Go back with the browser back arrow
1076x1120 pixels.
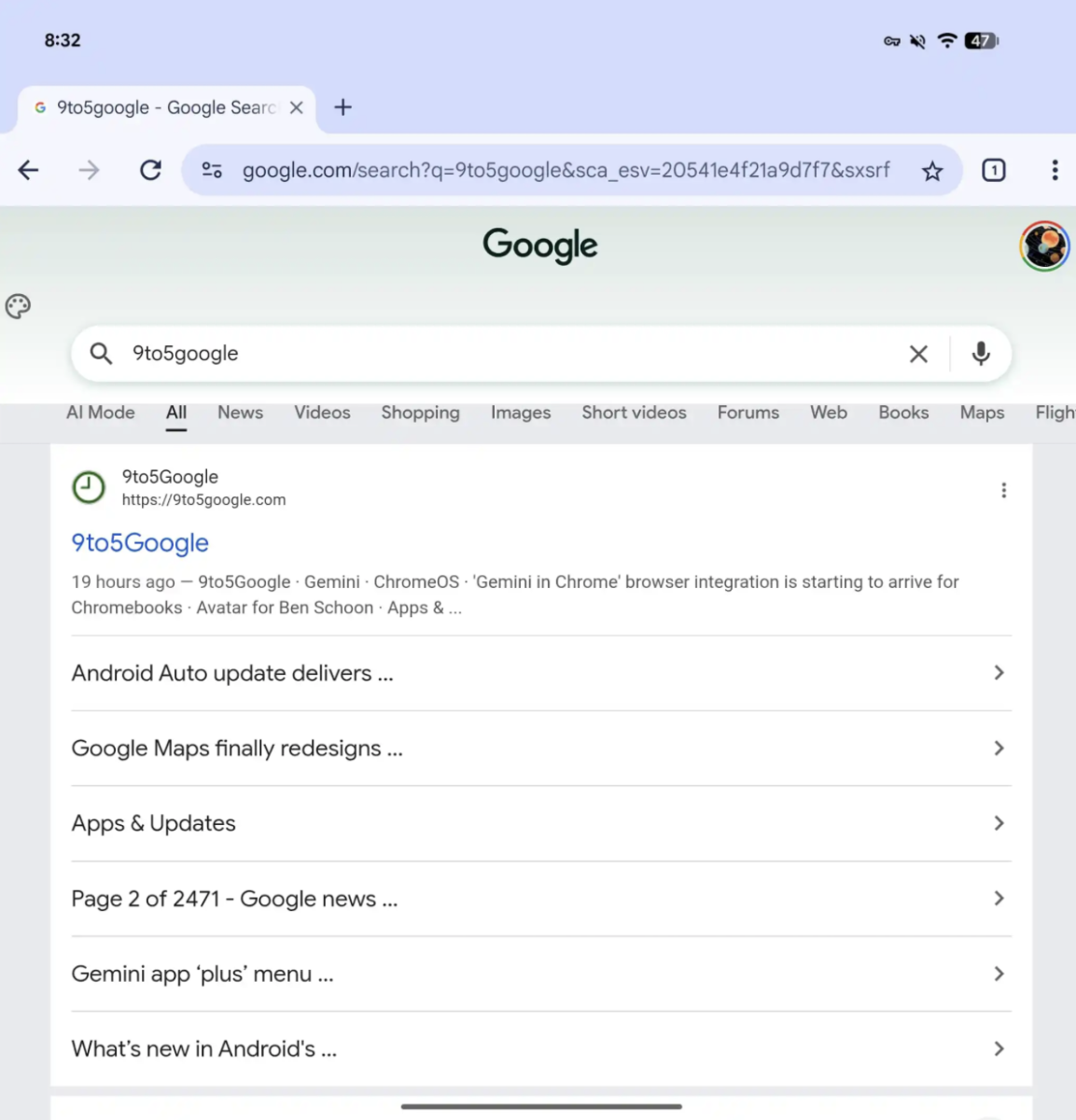29,170
